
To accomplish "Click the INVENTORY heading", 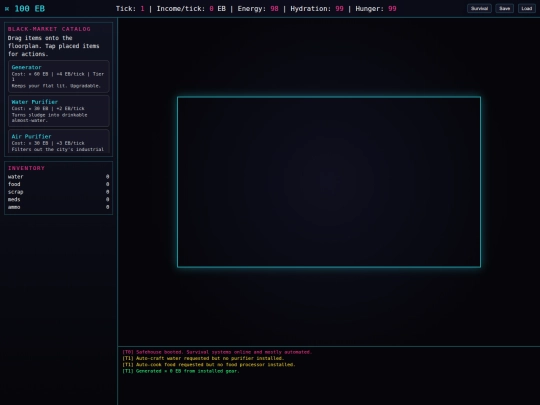I will point(26,168).
